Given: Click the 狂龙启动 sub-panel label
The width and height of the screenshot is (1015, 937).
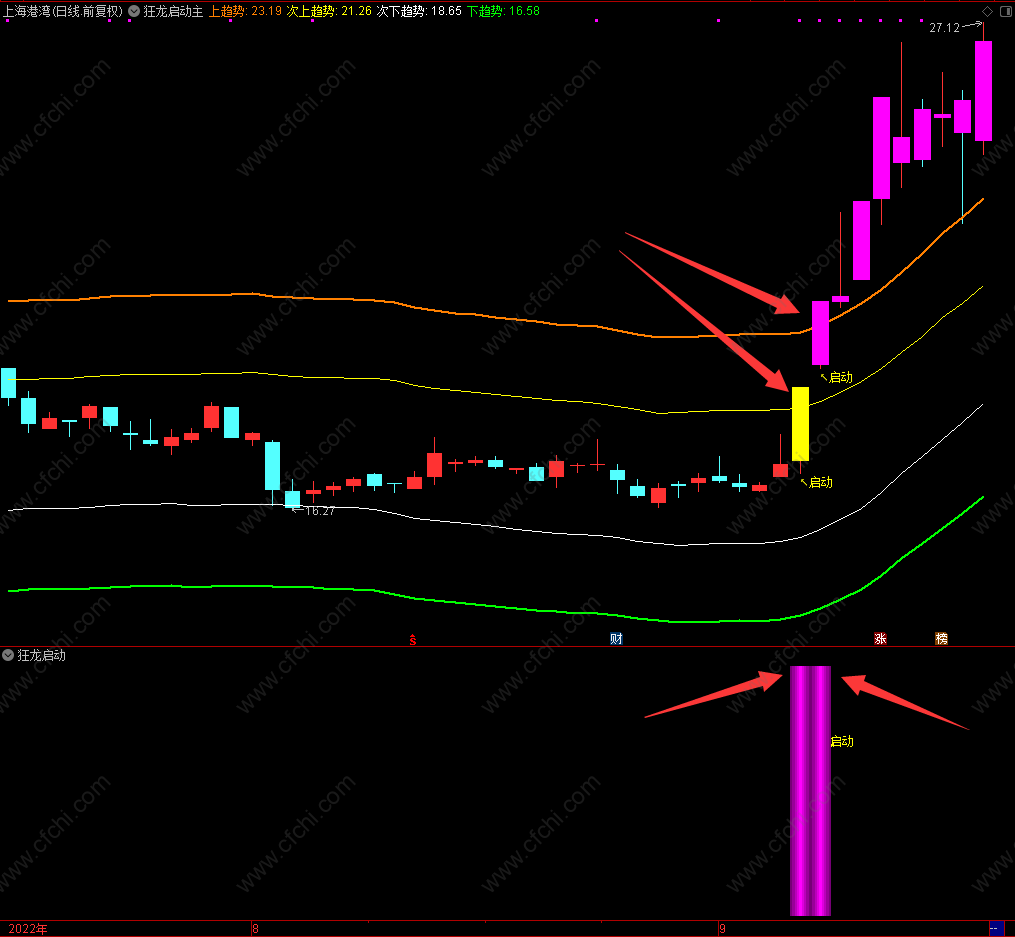Looking at the screenshot, I should click(x=41, y=655).
